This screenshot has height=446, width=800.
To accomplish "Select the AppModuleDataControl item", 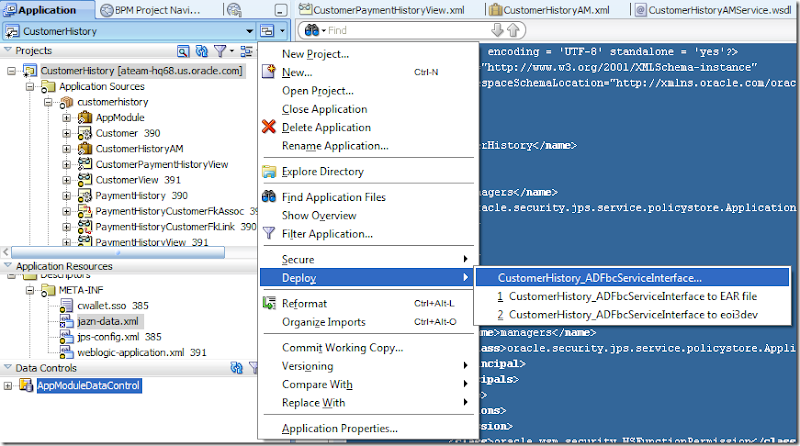I will [x=88, y=386].
